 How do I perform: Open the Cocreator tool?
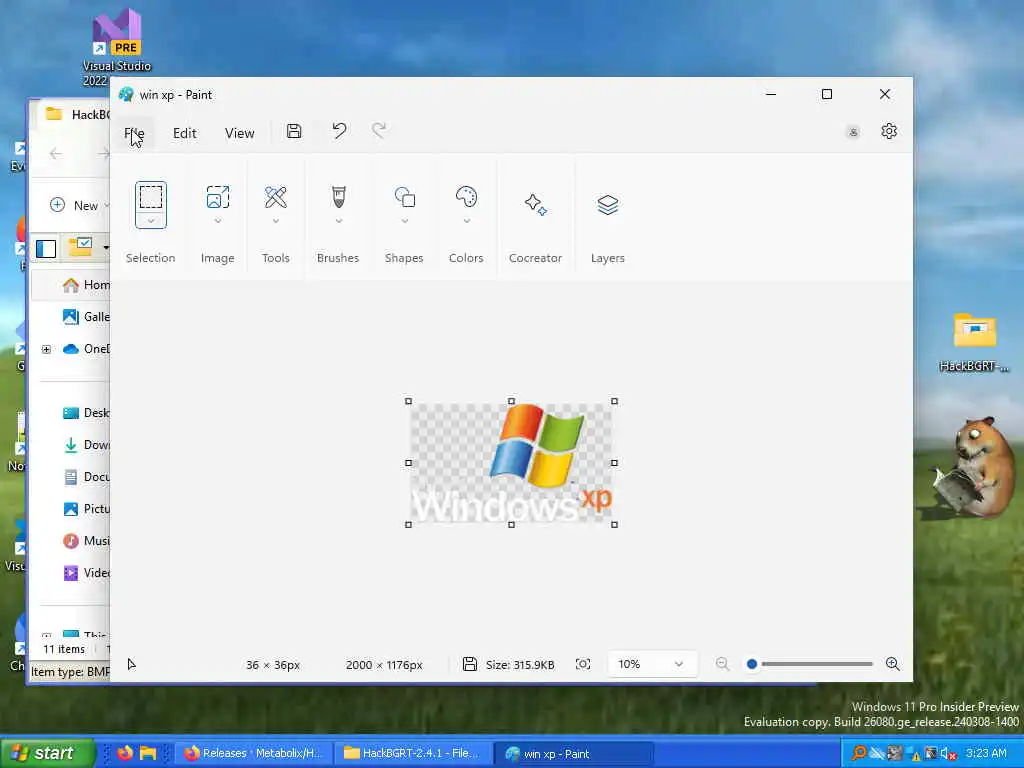click(x=536, y=204)
